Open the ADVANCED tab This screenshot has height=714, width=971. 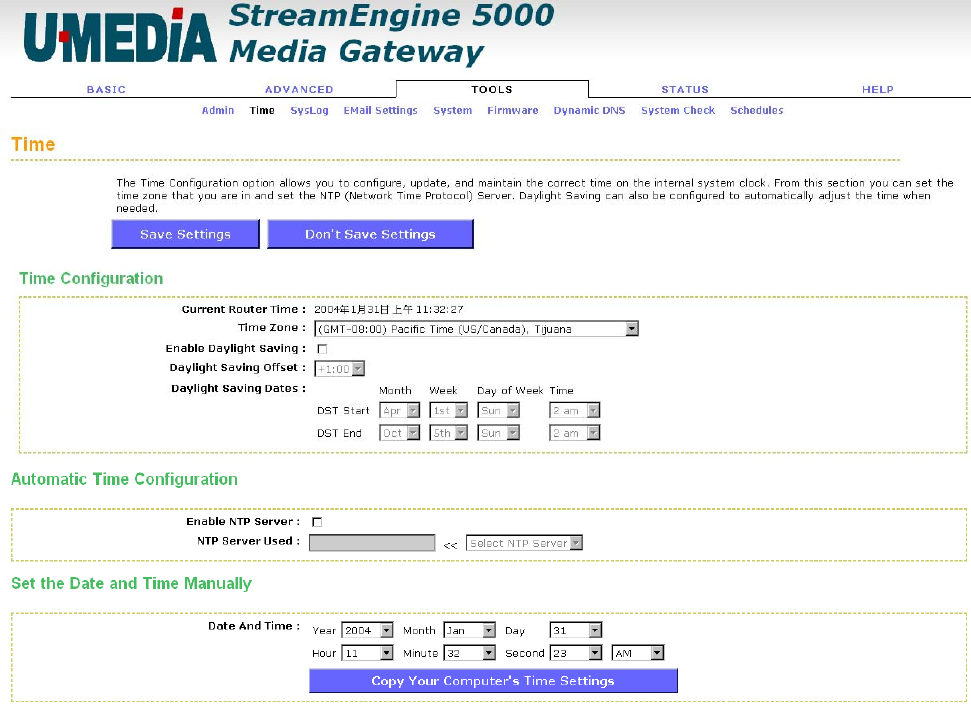coord(299,89)
